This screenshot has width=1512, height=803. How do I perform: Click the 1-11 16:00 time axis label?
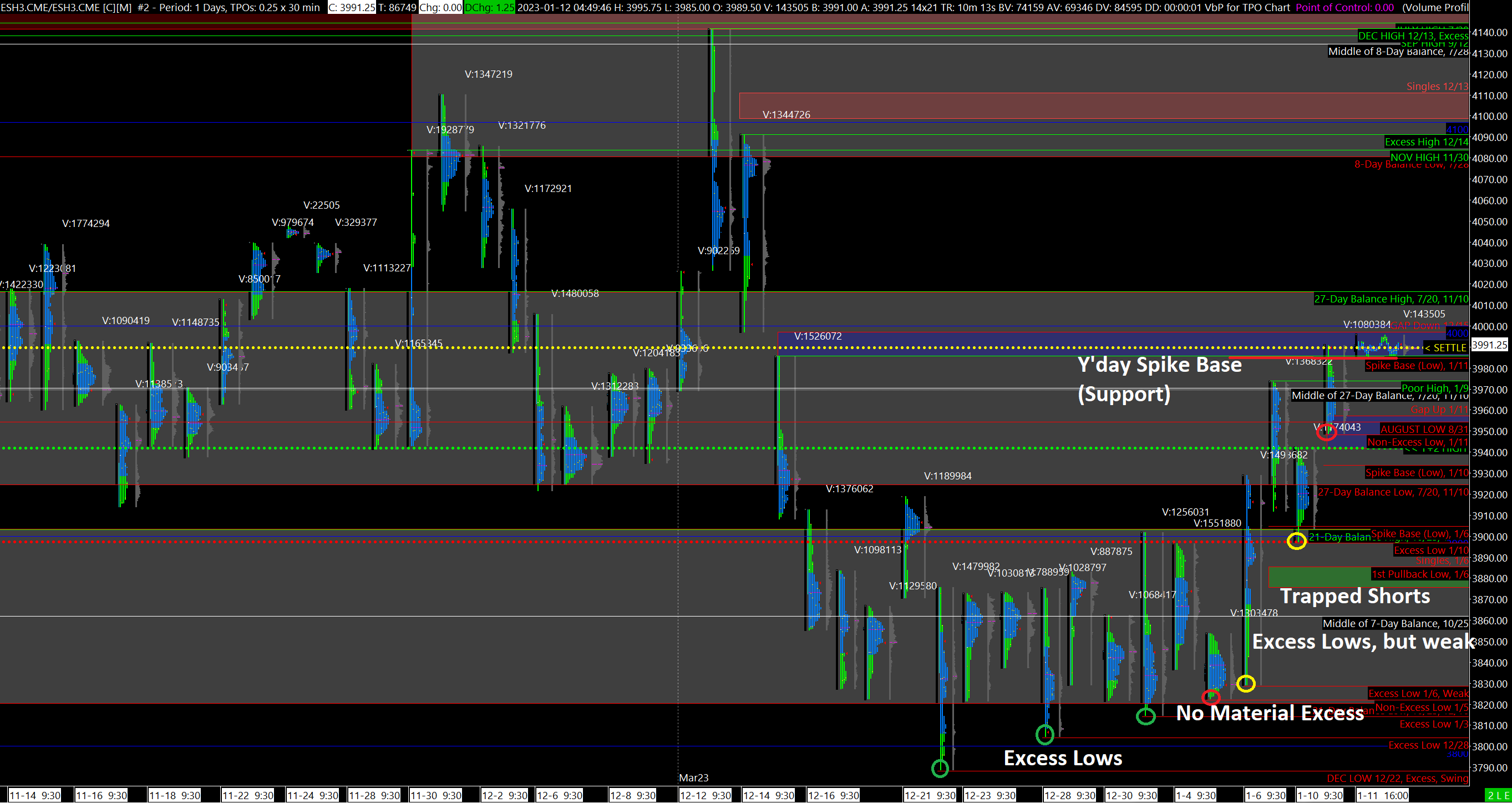point(1383,796)
